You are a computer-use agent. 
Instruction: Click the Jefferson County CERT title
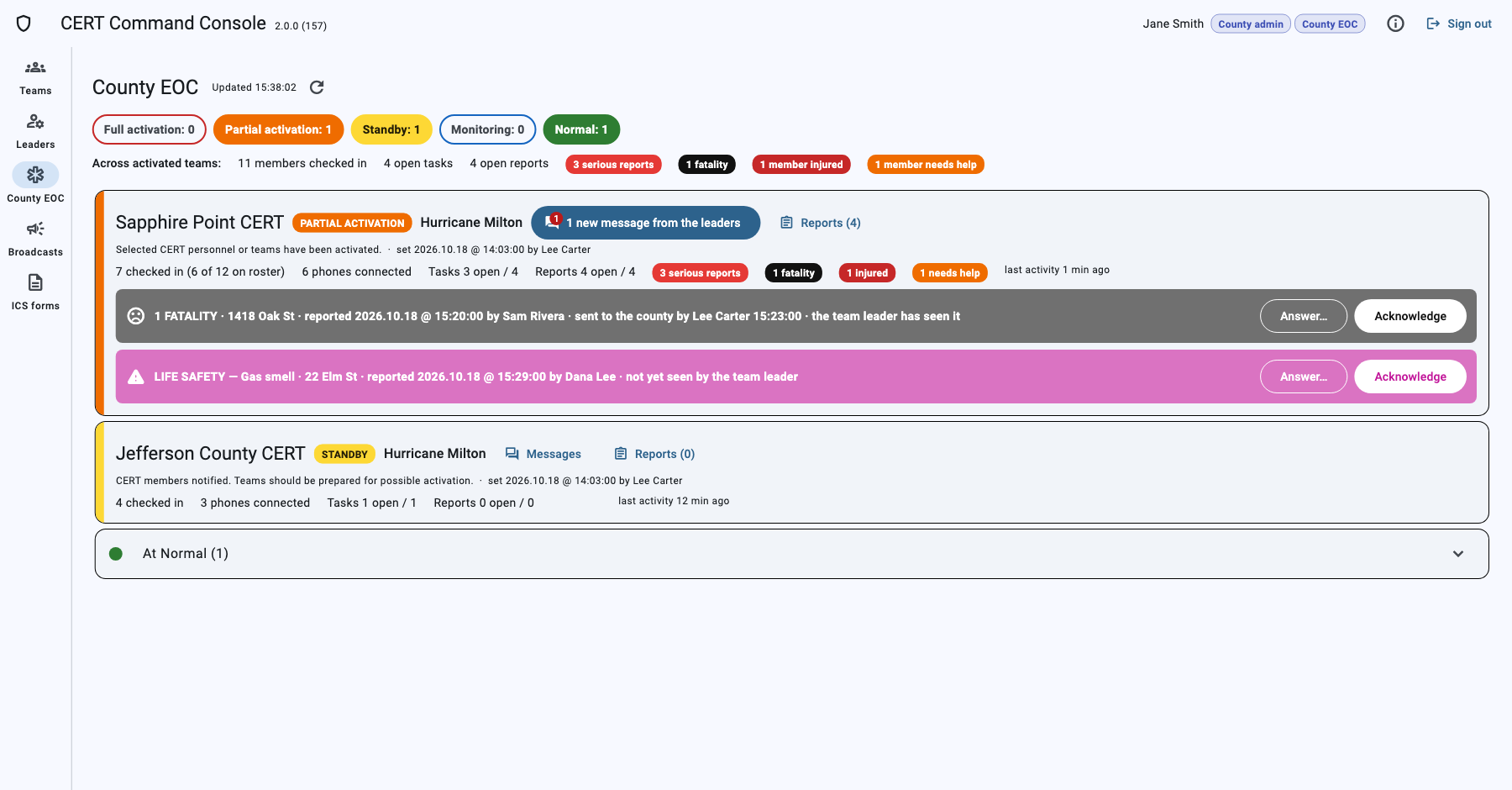pyautogui.click(x=210, y=454)
